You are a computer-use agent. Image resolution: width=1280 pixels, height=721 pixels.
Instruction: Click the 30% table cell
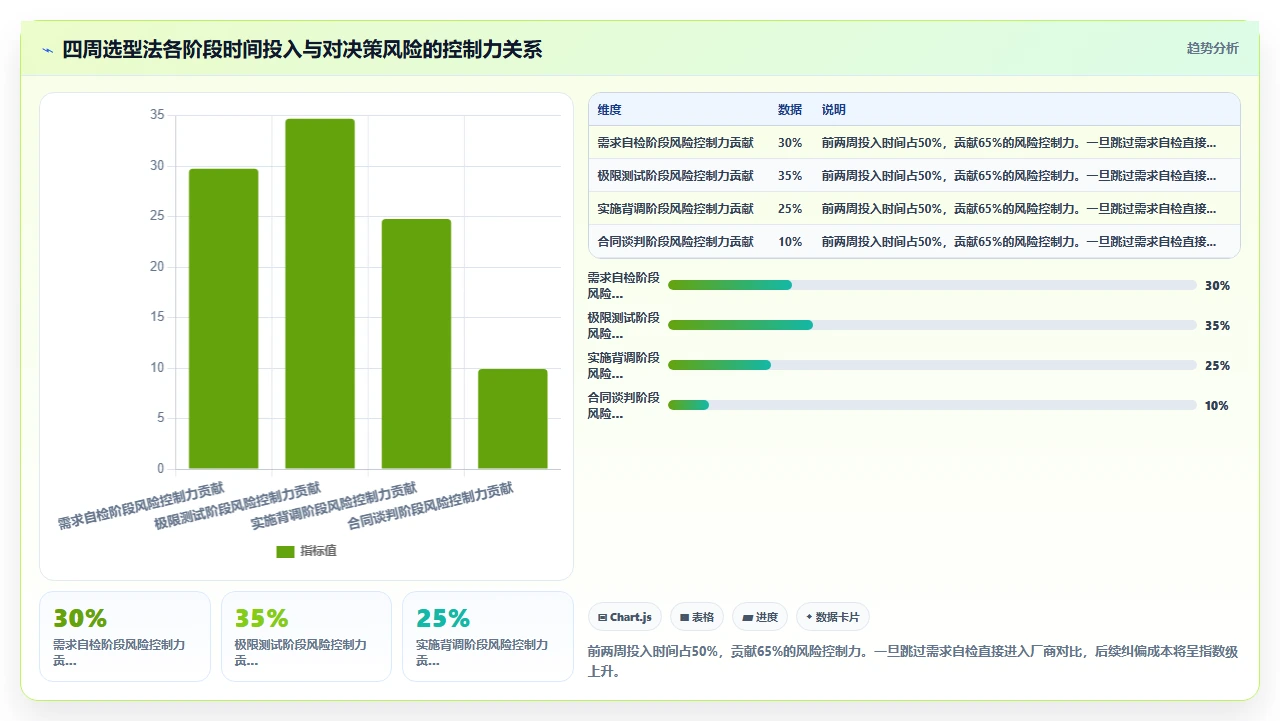tap(790, 142)
